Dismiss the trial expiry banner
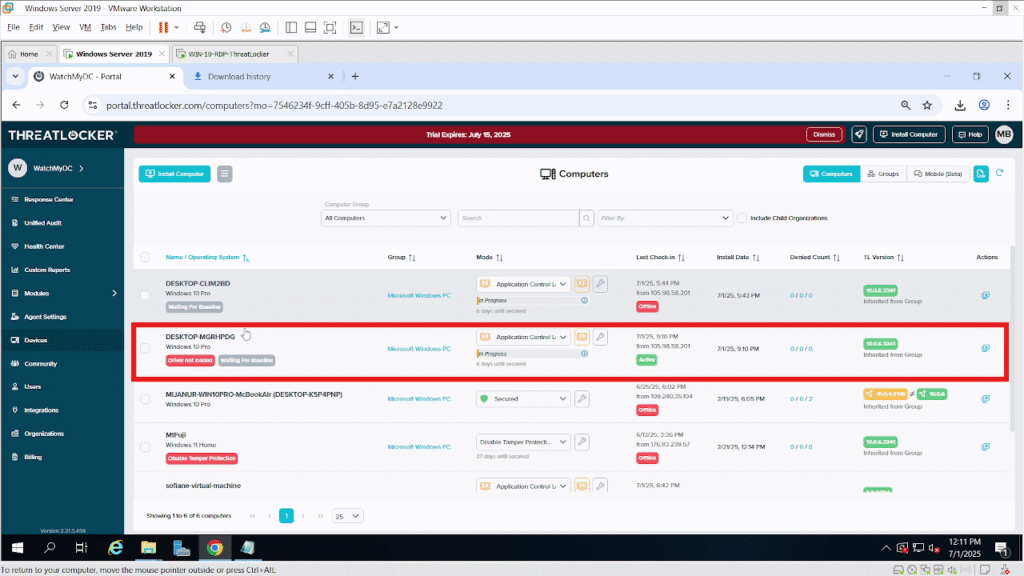Image resolution: width=1024 pixels, height=576 pixels. (x=824, y=135)
